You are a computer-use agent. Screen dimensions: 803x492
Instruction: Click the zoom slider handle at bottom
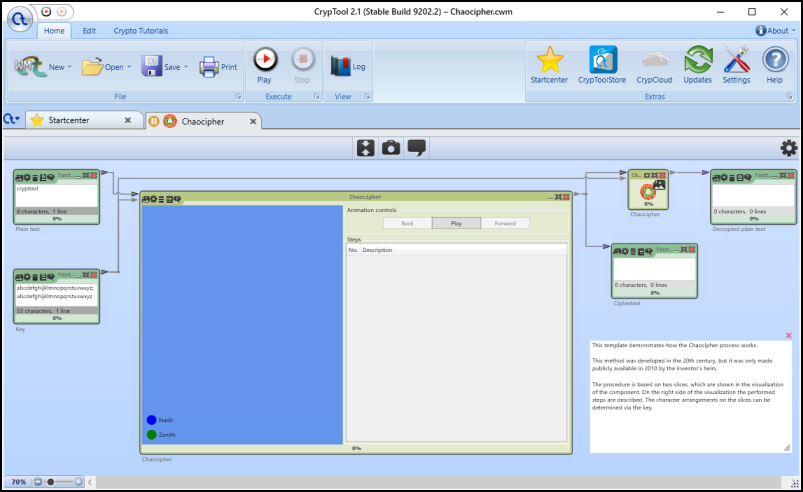point(50,482)
